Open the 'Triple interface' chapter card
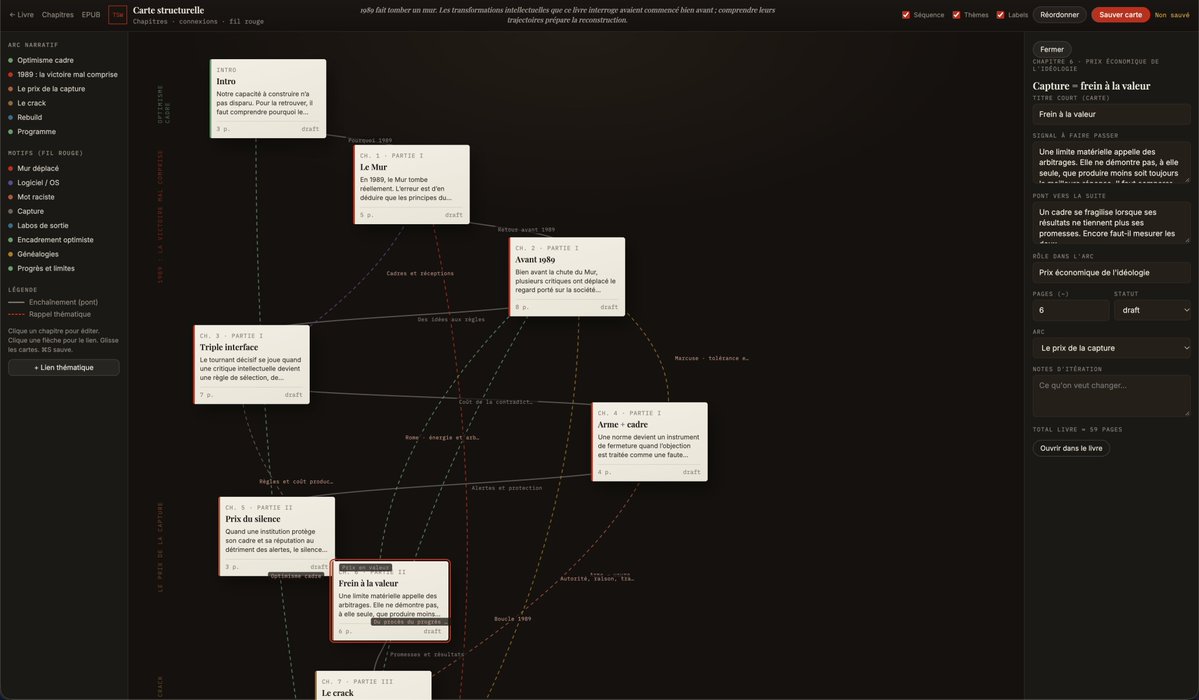1199x700 pixels. [x=252, y=365]
